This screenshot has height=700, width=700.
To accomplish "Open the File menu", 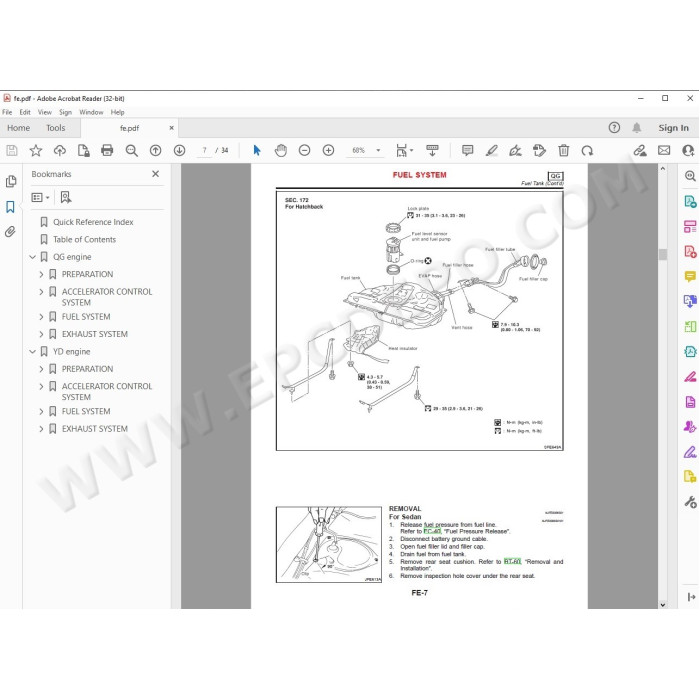I will pyautogui.click(x=7, y=112).
